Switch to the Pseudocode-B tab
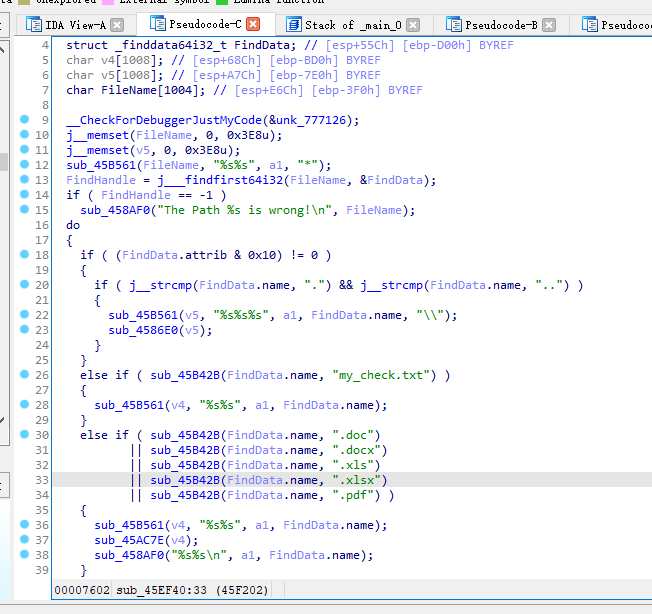The image size is (652, 614). (x=501, y=25)
